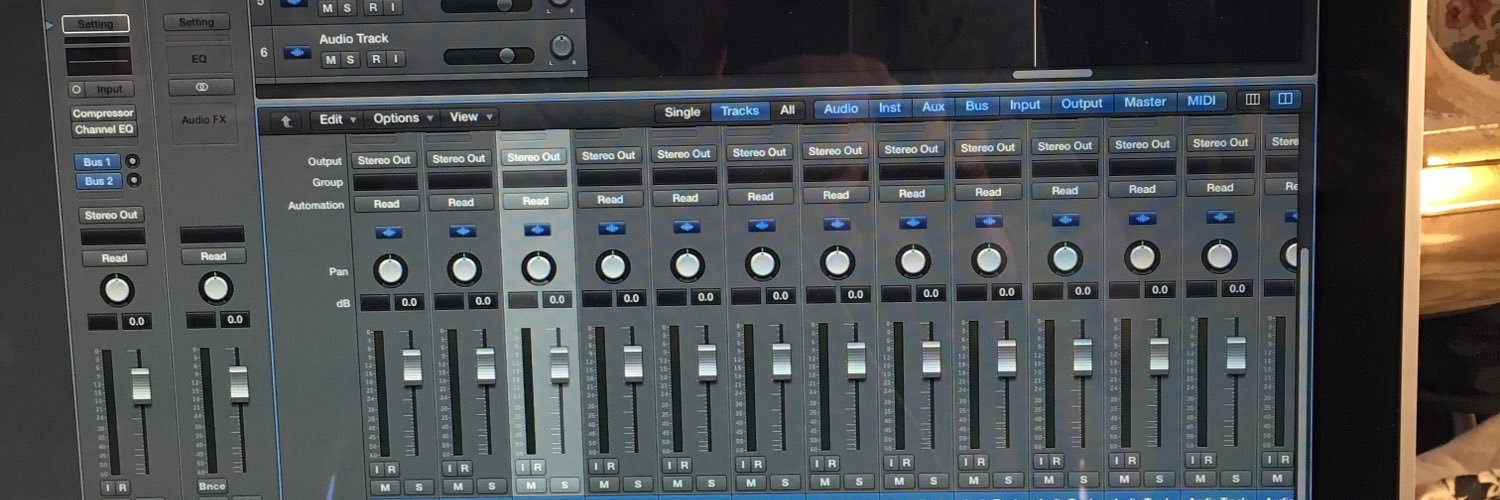Viewport: 1500px width, 500px height.
Task: Open the Channel EQ plug-in slot
Action: [x=102, y=130]
